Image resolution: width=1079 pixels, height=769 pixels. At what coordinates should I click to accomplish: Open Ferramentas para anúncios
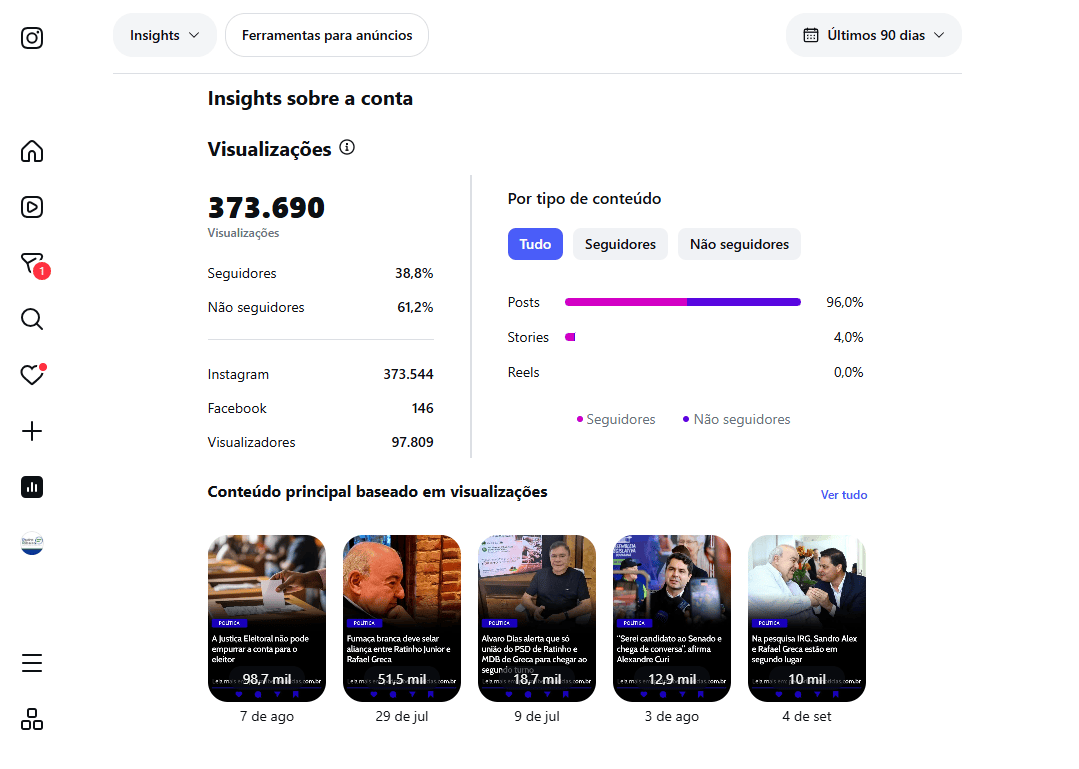pyautogui.click(x=327, y=35)
